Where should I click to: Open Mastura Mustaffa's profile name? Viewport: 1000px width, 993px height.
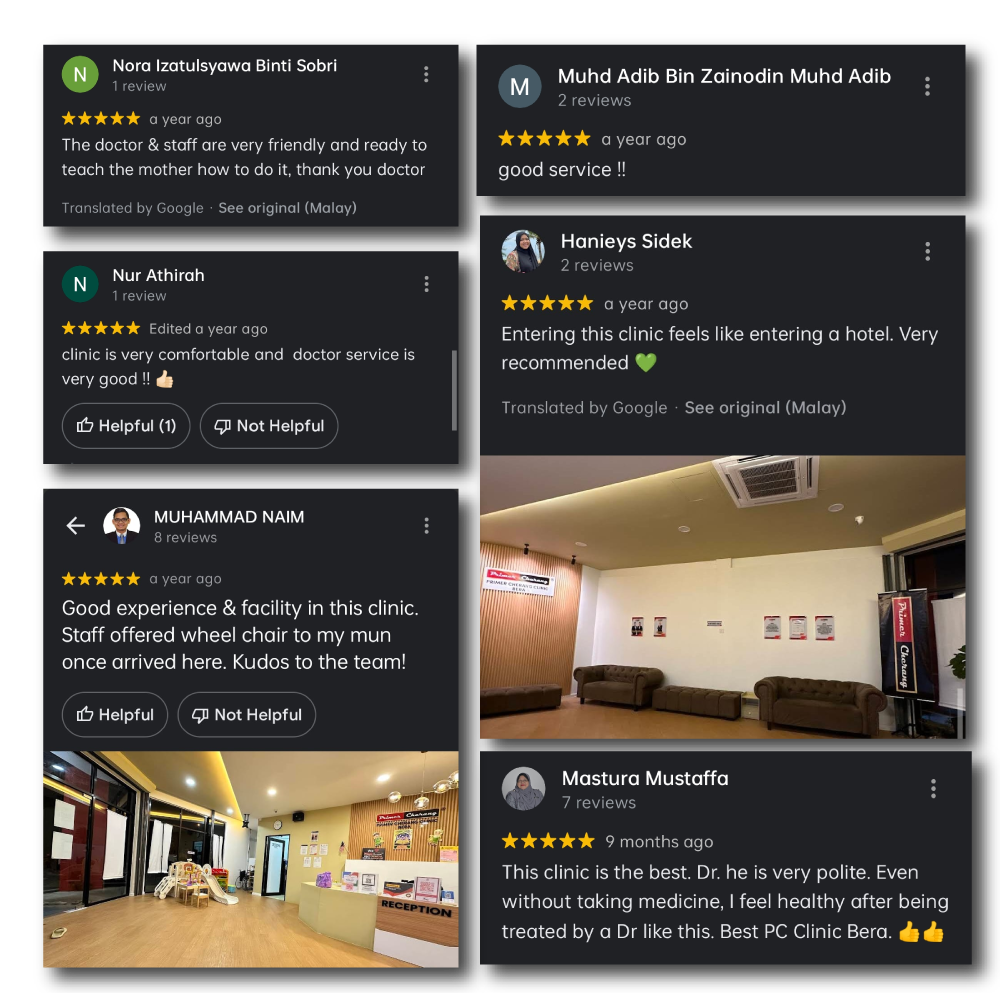click(645, 779)
